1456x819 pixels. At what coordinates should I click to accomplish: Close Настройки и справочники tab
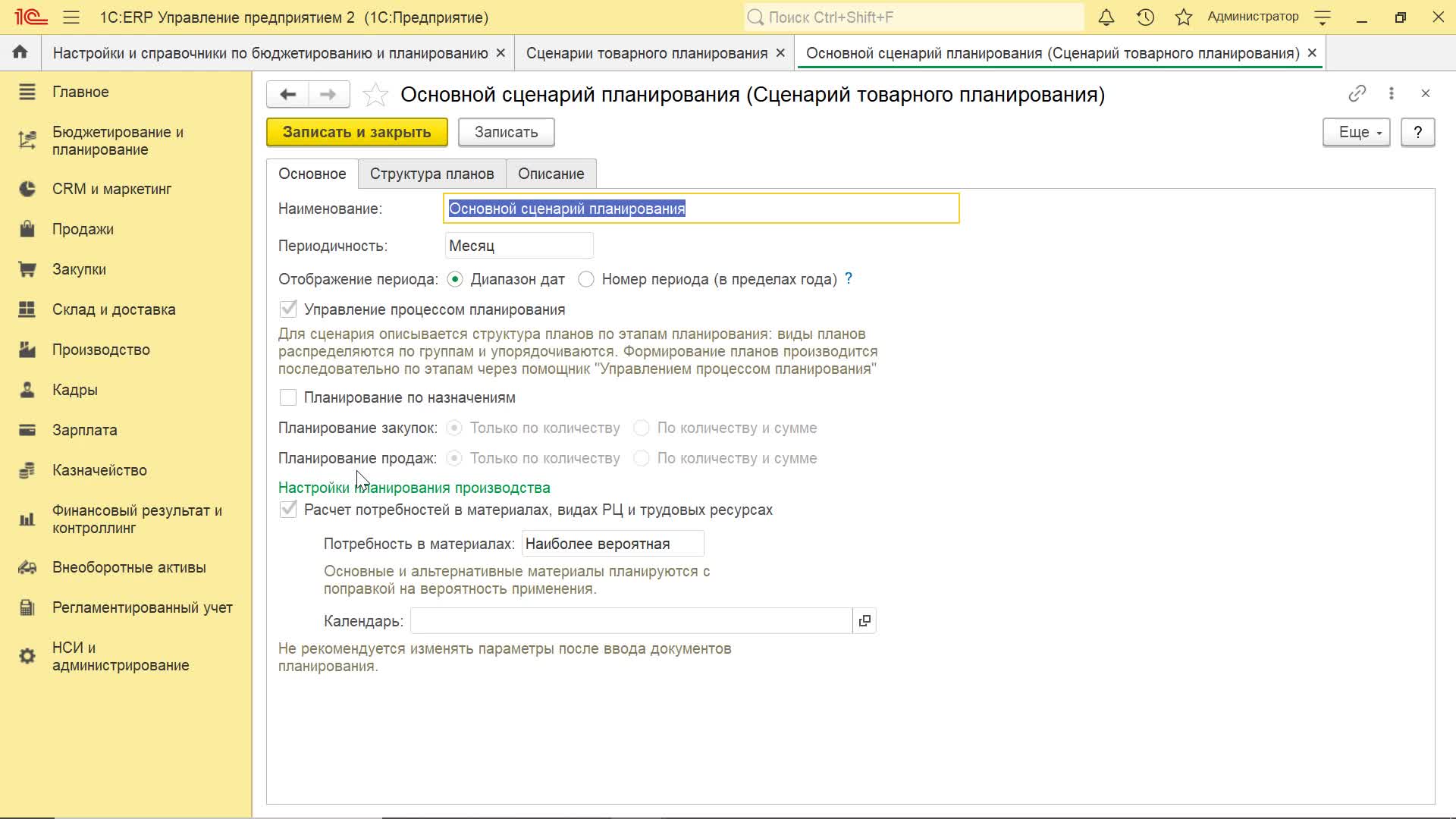pyautogui.click(x=500, y=53)
